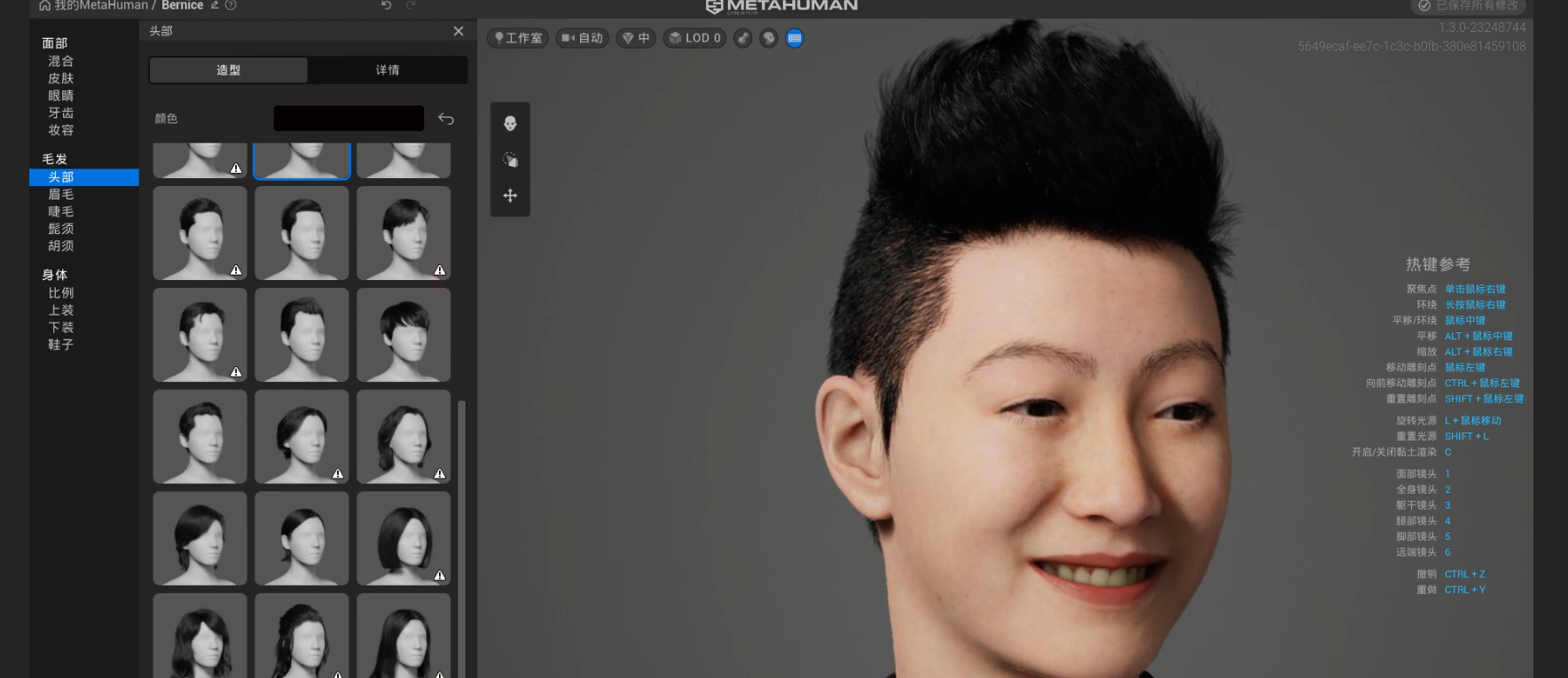Open the 妆容 settings
Image resolution: width=1568 pixels, height=678 pixels.
[x=61, y=130]
